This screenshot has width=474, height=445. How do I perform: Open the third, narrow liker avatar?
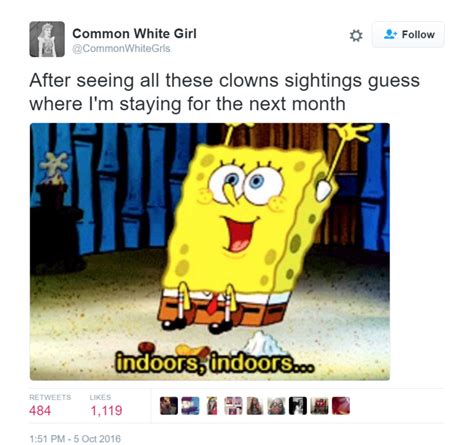[x=212, y=406]
